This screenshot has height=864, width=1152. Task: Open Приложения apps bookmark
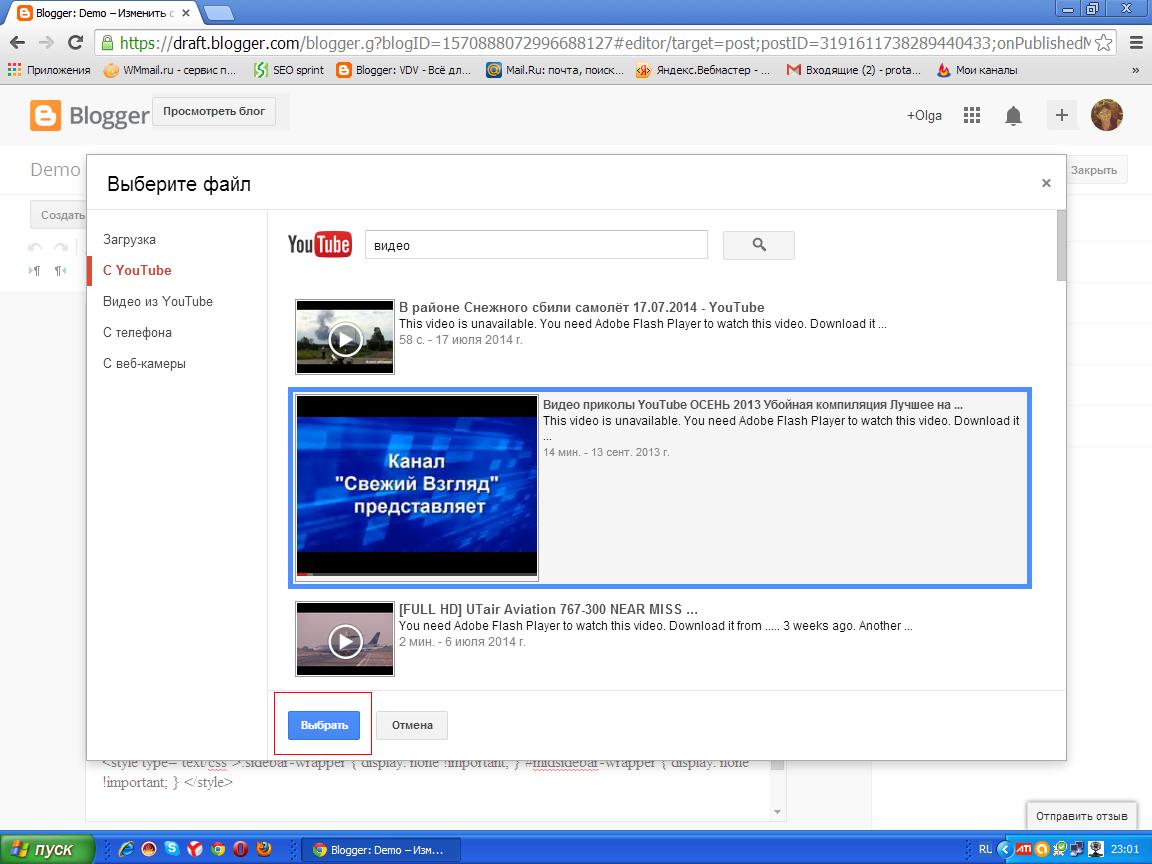click(x=49, y=71)
